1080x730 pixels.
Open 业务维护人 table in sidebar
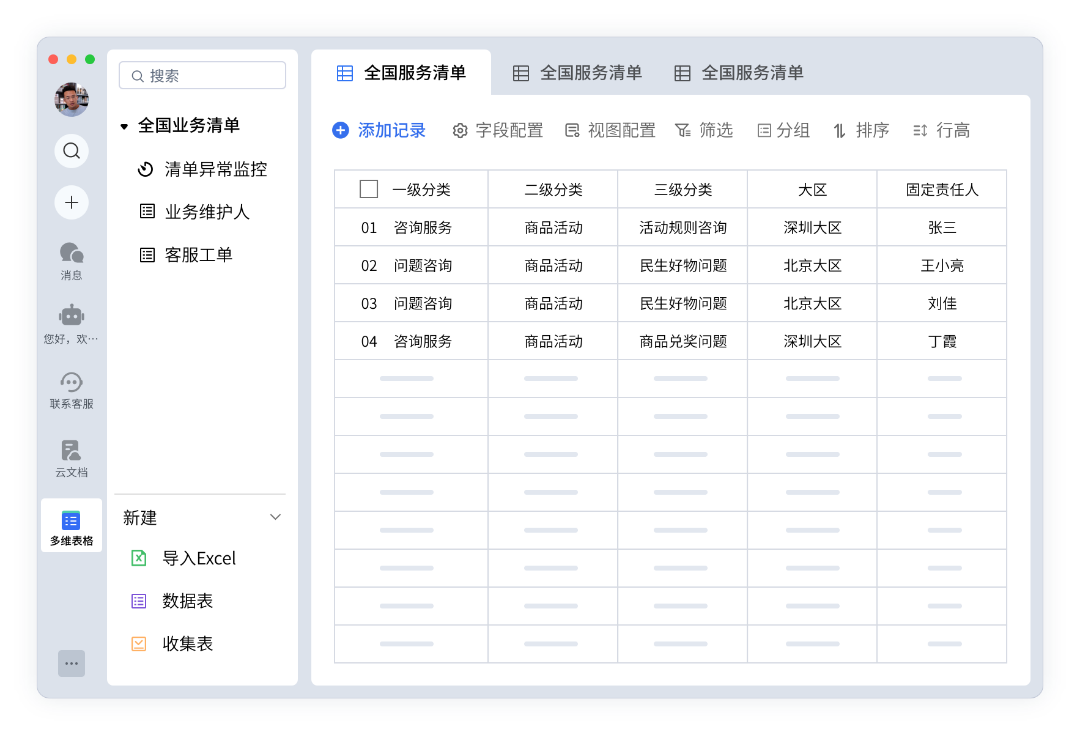click(x=194, y=212)
